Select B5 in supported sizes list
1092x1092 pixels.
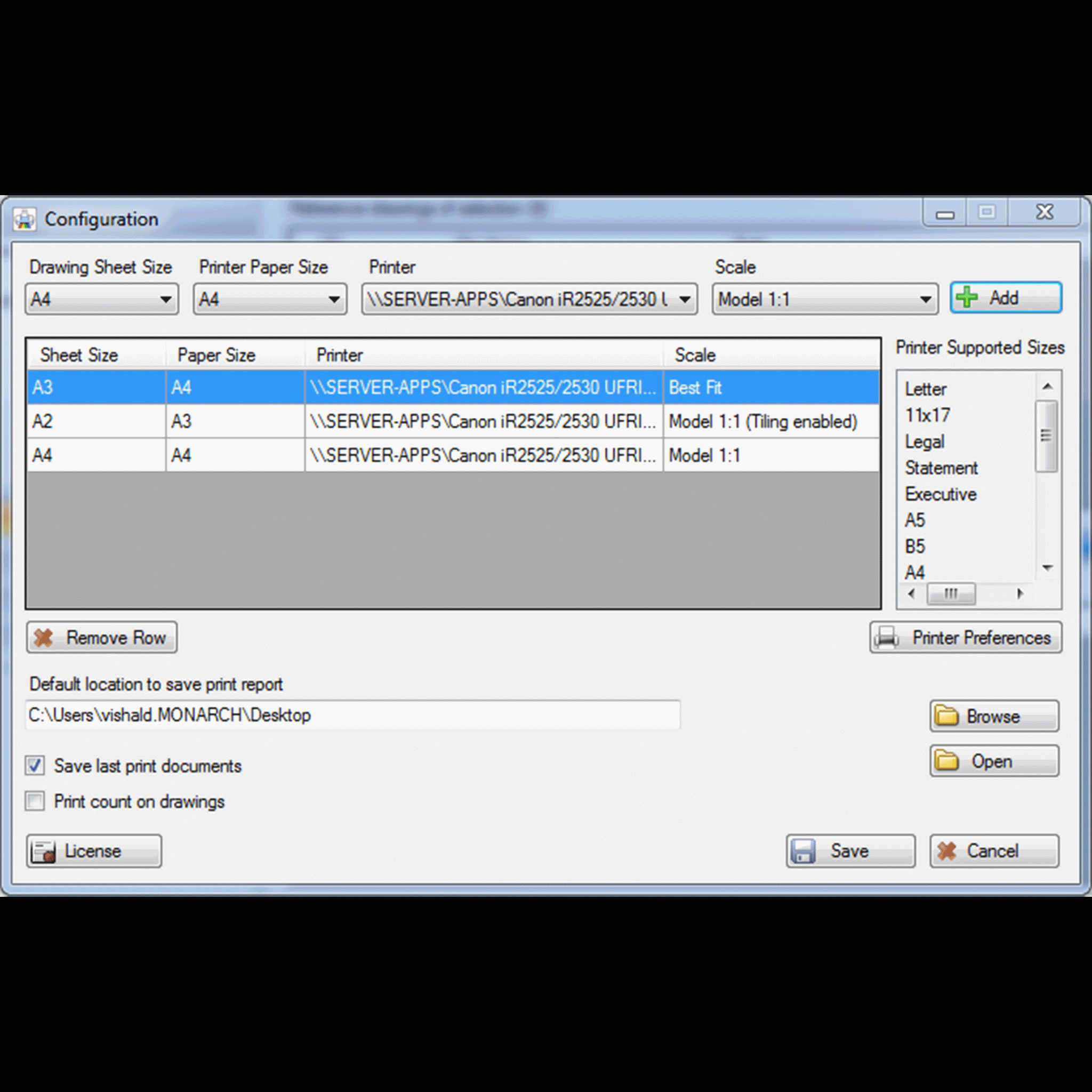point(915,547)
